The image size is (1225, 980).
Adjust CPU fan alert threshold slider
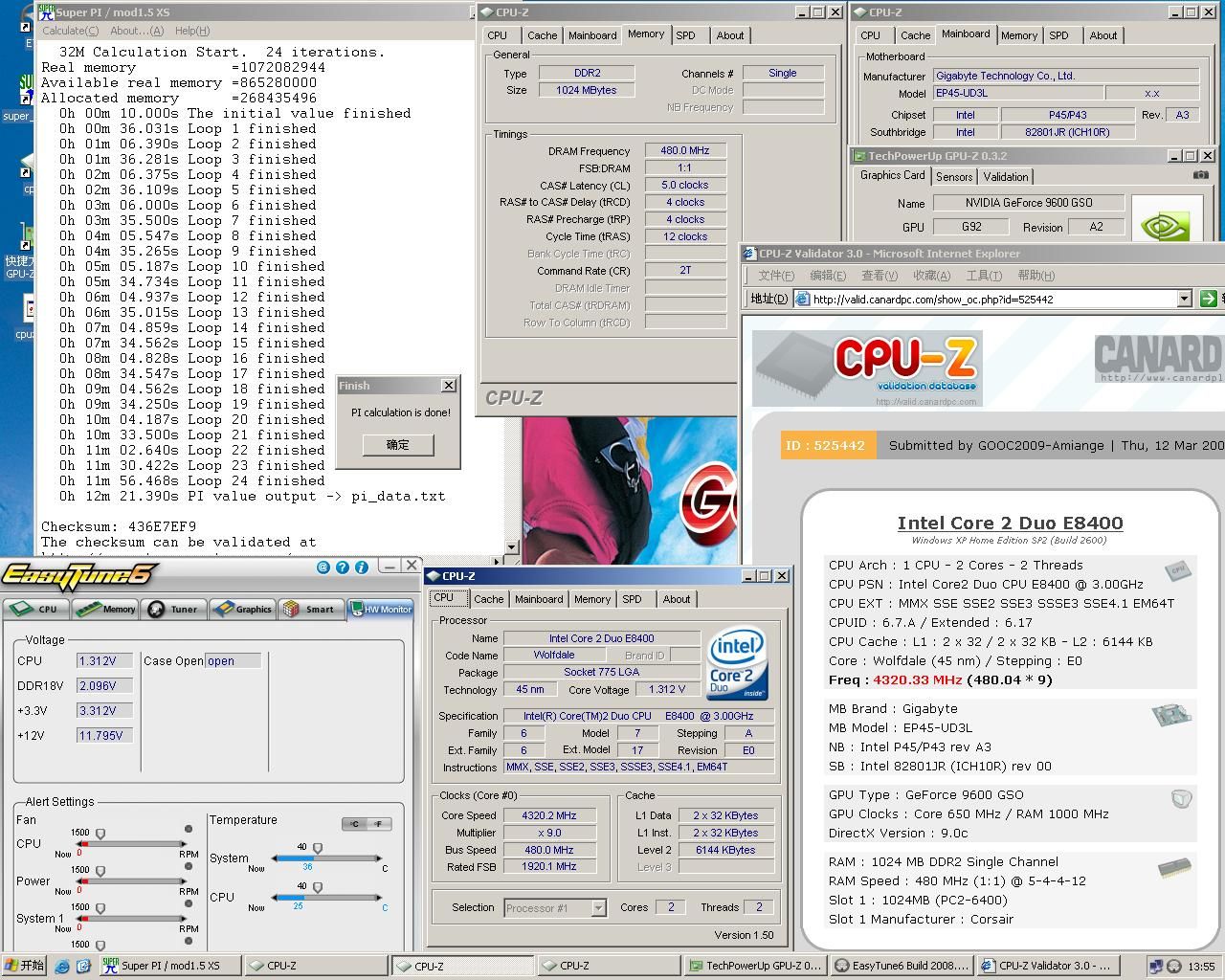100,835
